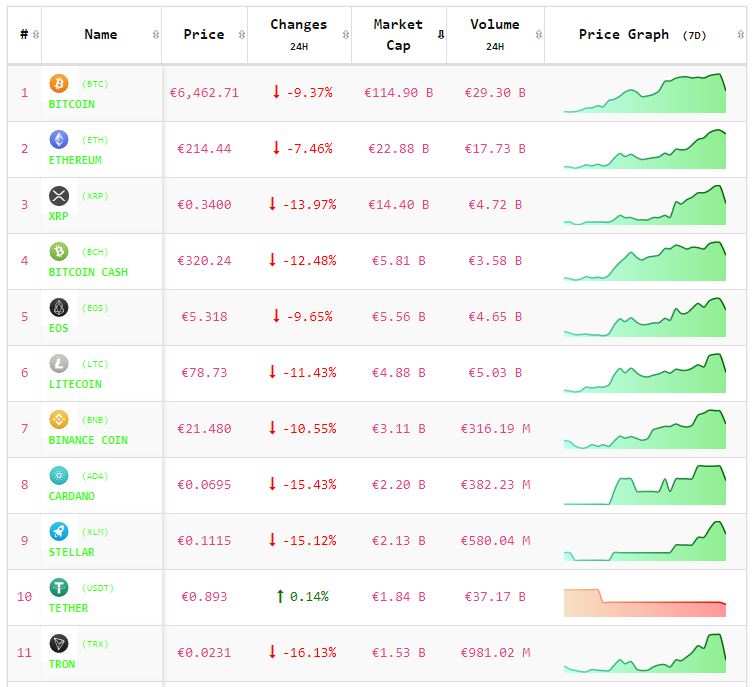The width and height of the screenshot is (752, 687).
Task: Click the Tether logo icon
Action: (x=59, y=588)
